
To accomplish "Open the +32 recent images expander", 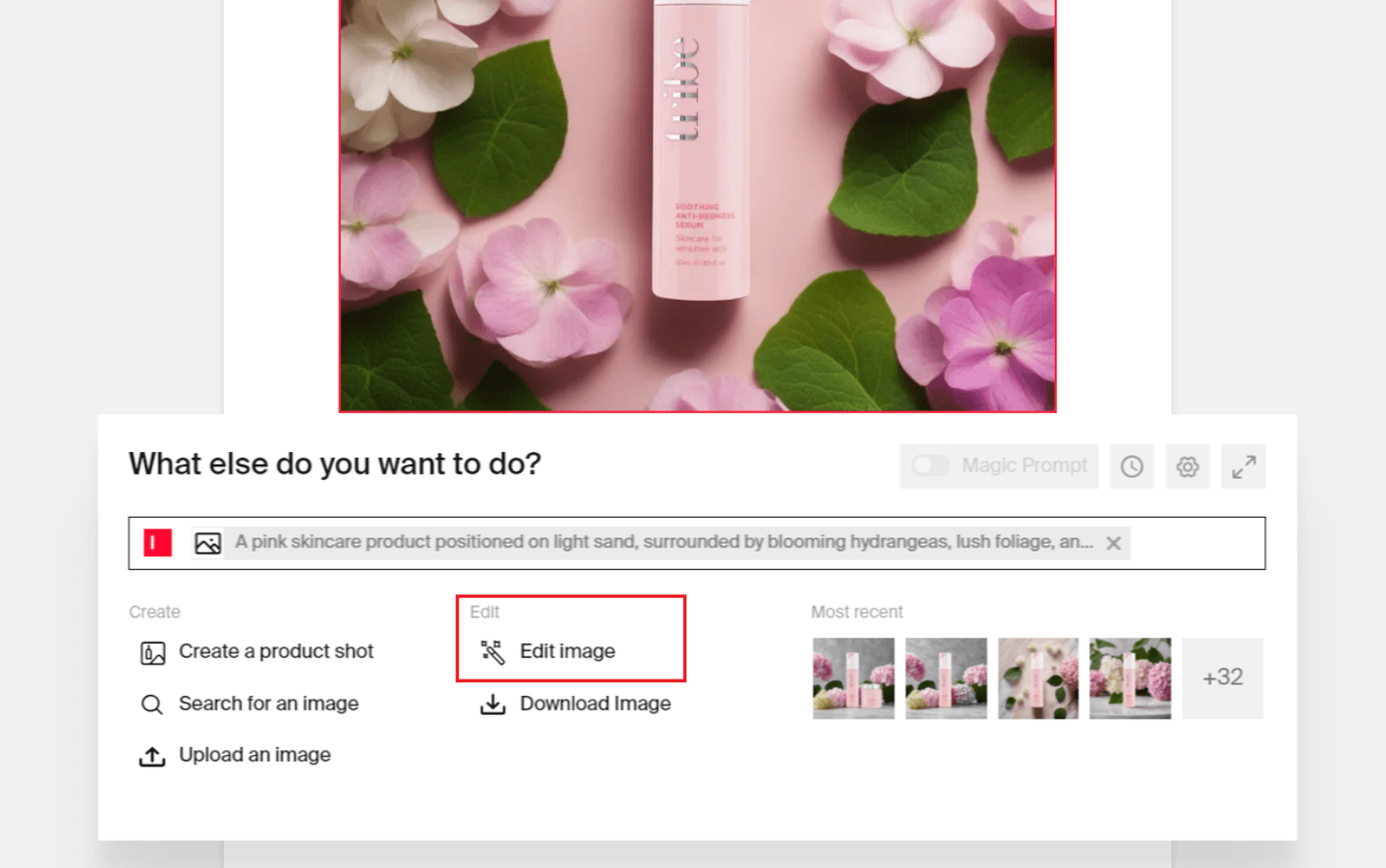I will pyautogui.click(x=1222, y=677).
